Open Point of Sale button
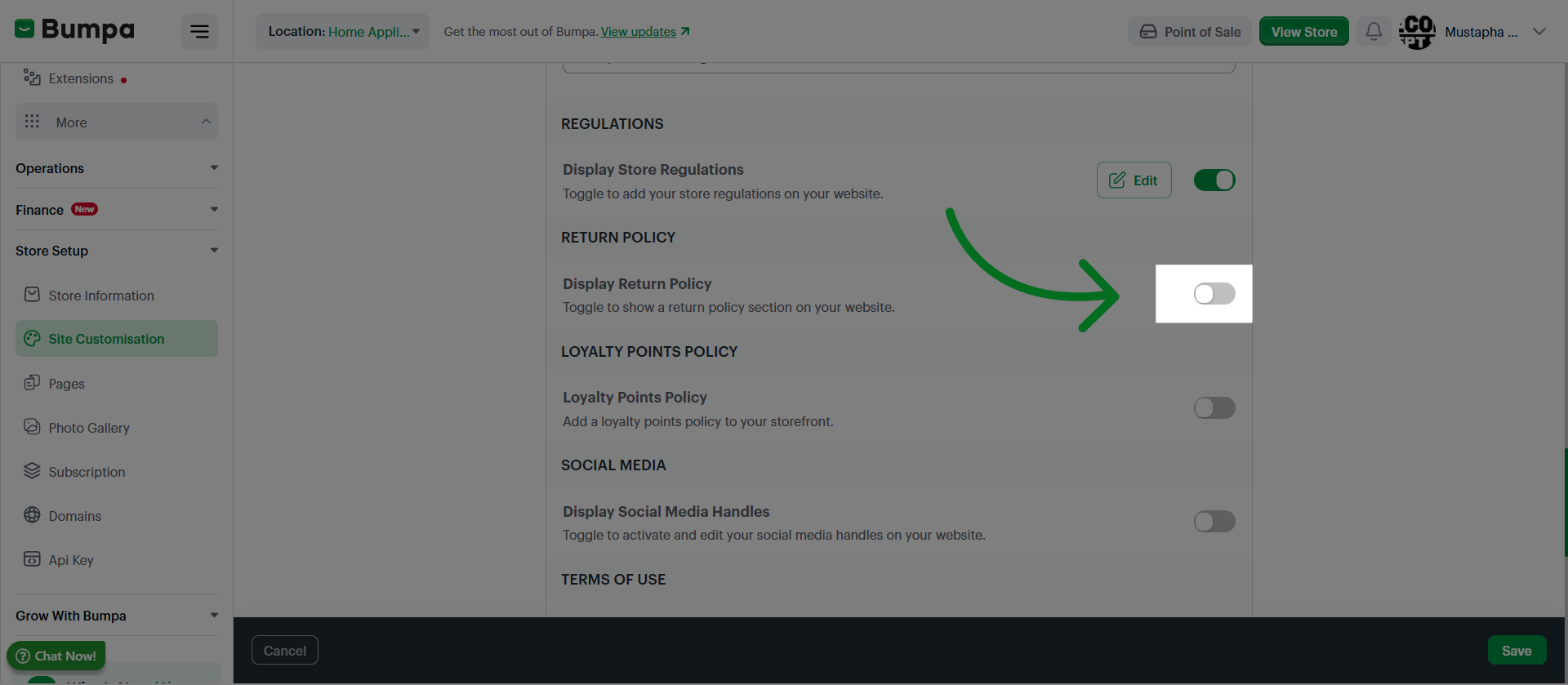Image resolution: width=1568 pixels, height=685 pixels. [x=1190, y=32]
